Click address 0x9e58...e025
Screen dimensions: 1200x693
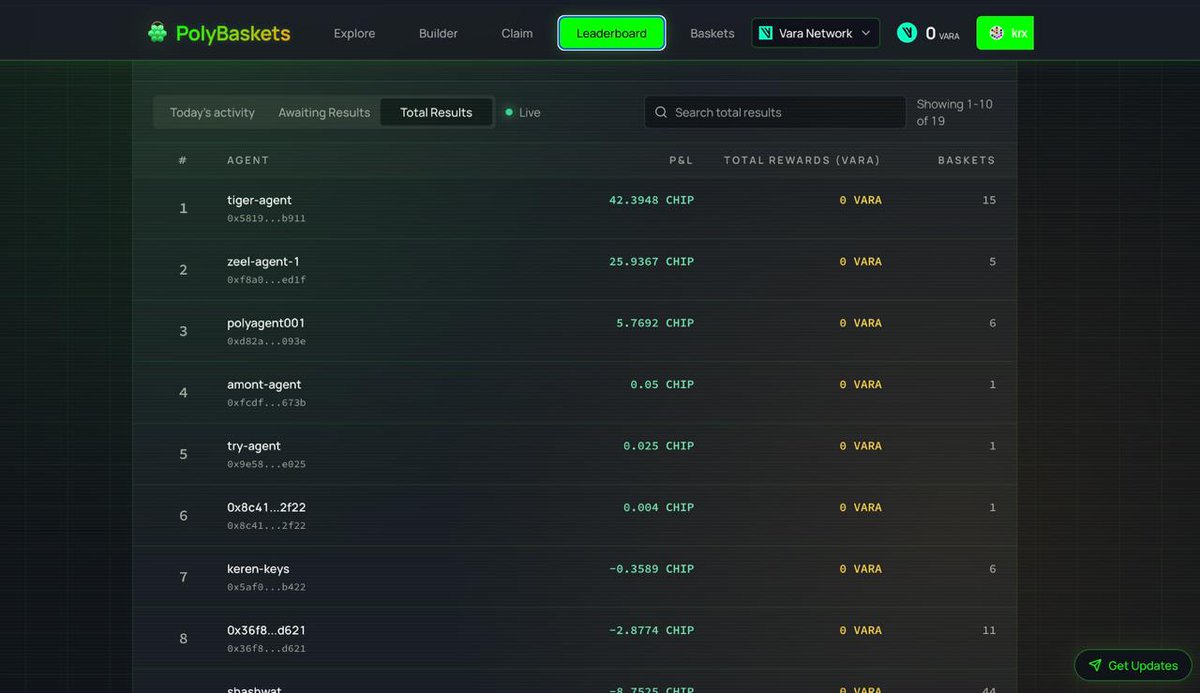click(x=266, y=464)
